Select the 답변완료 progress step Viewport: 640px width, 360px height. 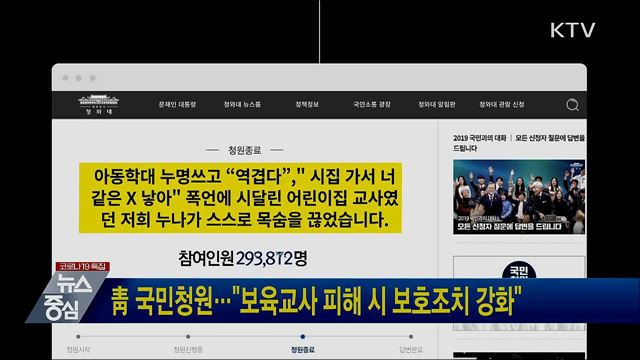click(x=411, y=350)
